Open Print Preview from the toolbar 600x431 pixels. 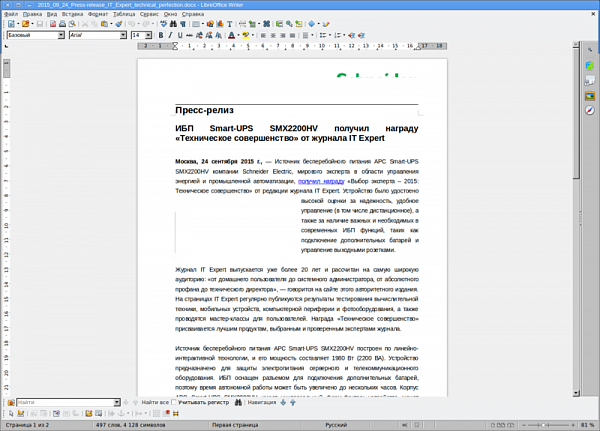(x=72, y=24)
